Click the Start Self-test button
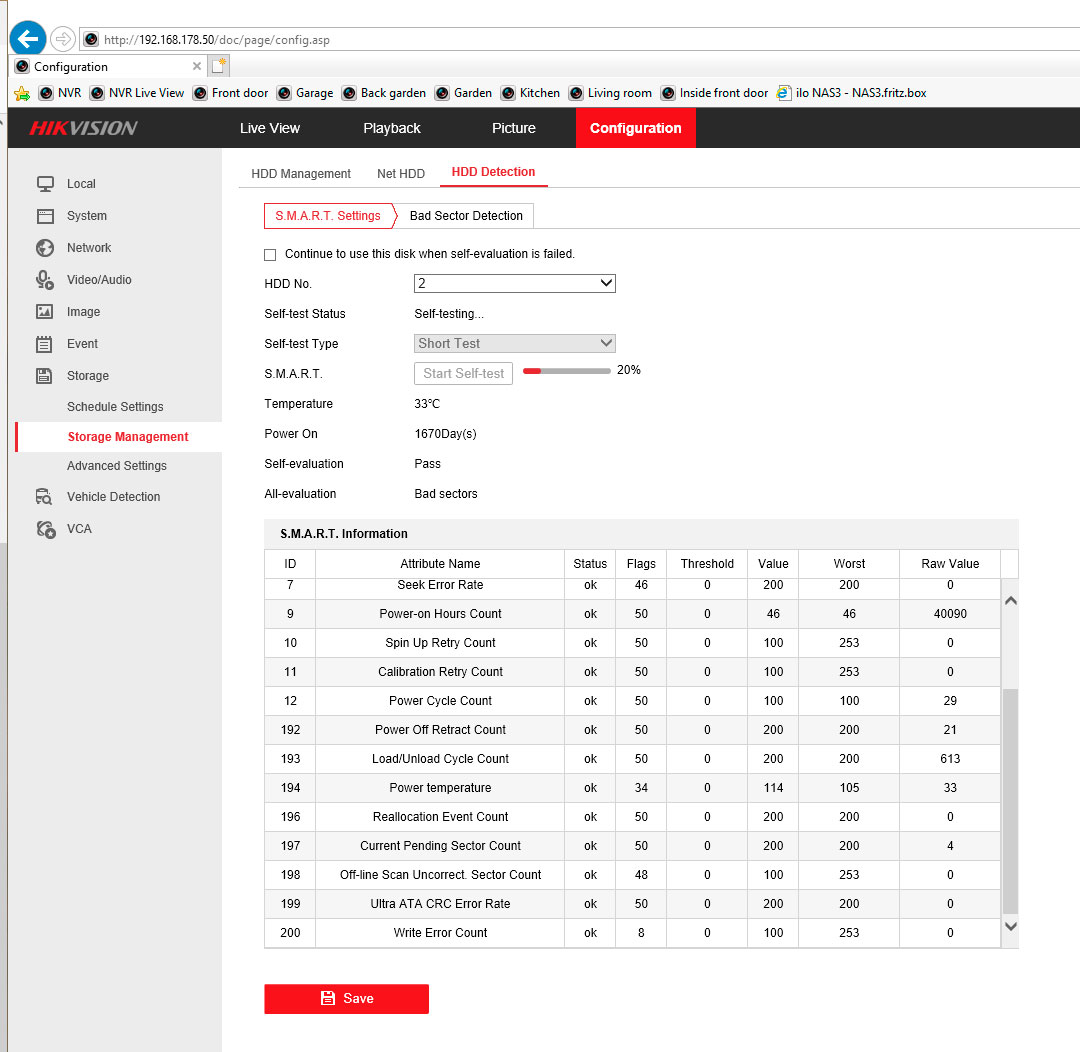The height and width of the screenshot is (1052, 1080). [463, 374]
